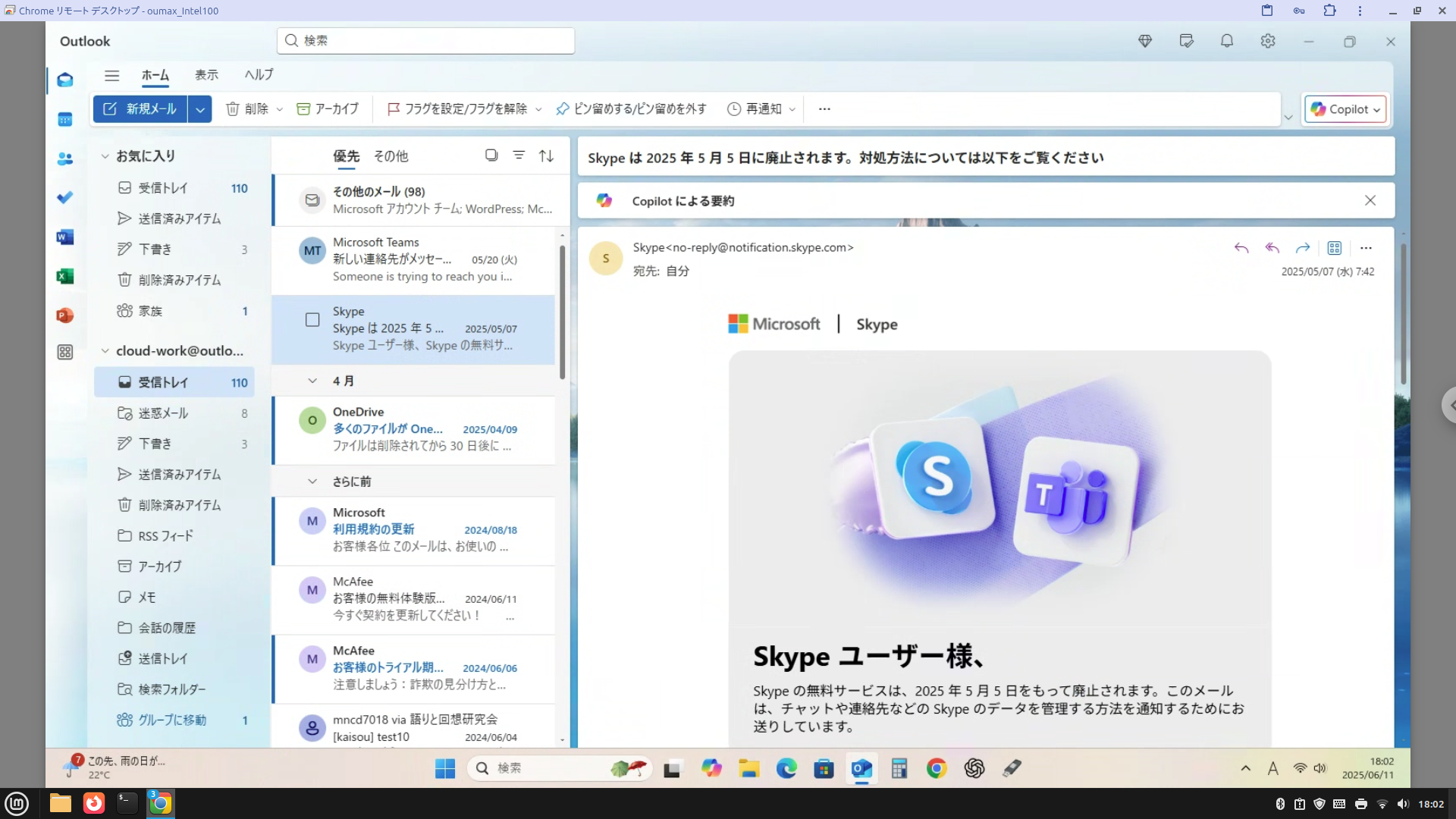Toggle the select-all messages icon
This screenshot has width=1456, height=819.
tap(491, 155)
